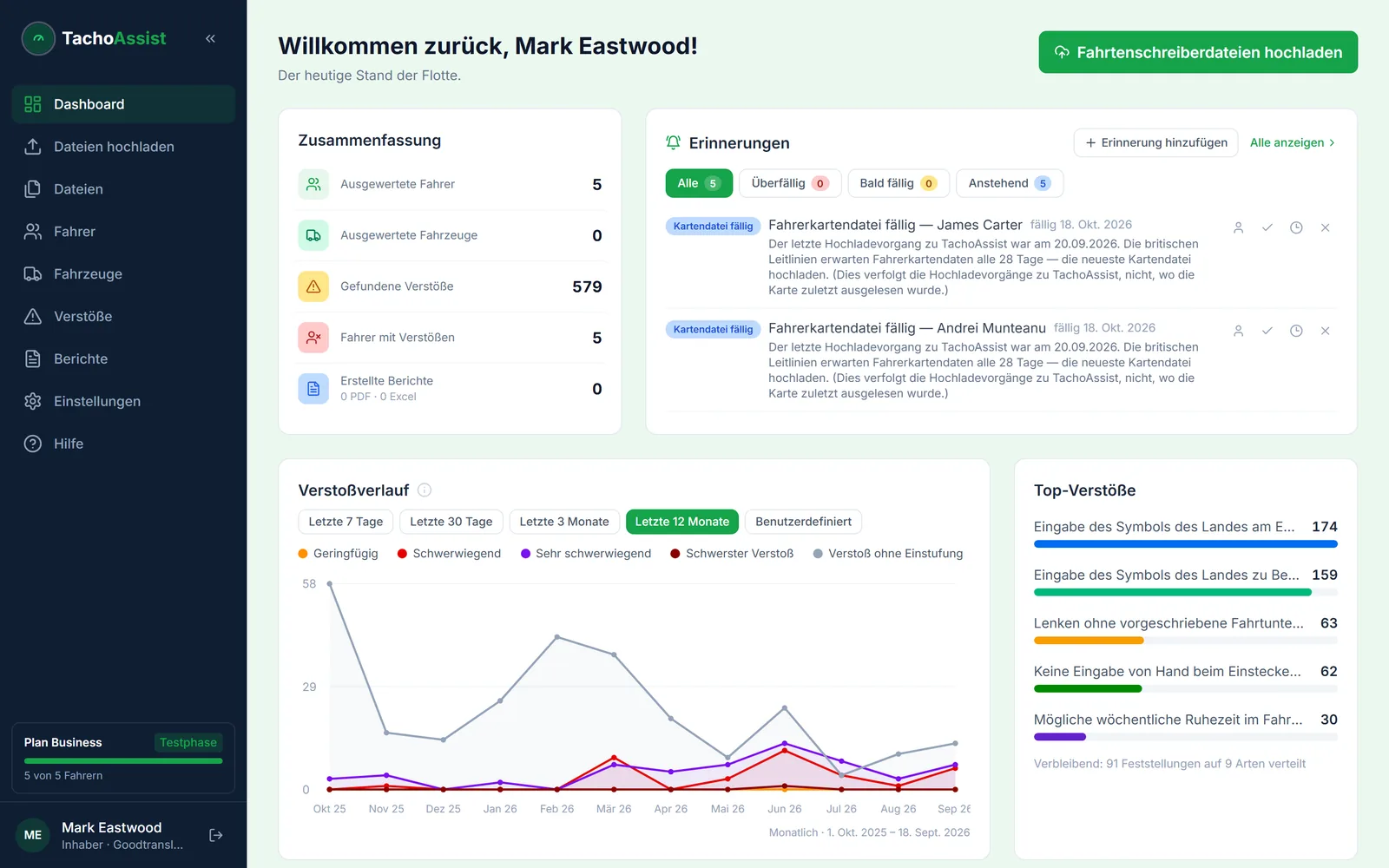
Task: Filter reminders by Überfällig
Action: [x=790, y=183]
